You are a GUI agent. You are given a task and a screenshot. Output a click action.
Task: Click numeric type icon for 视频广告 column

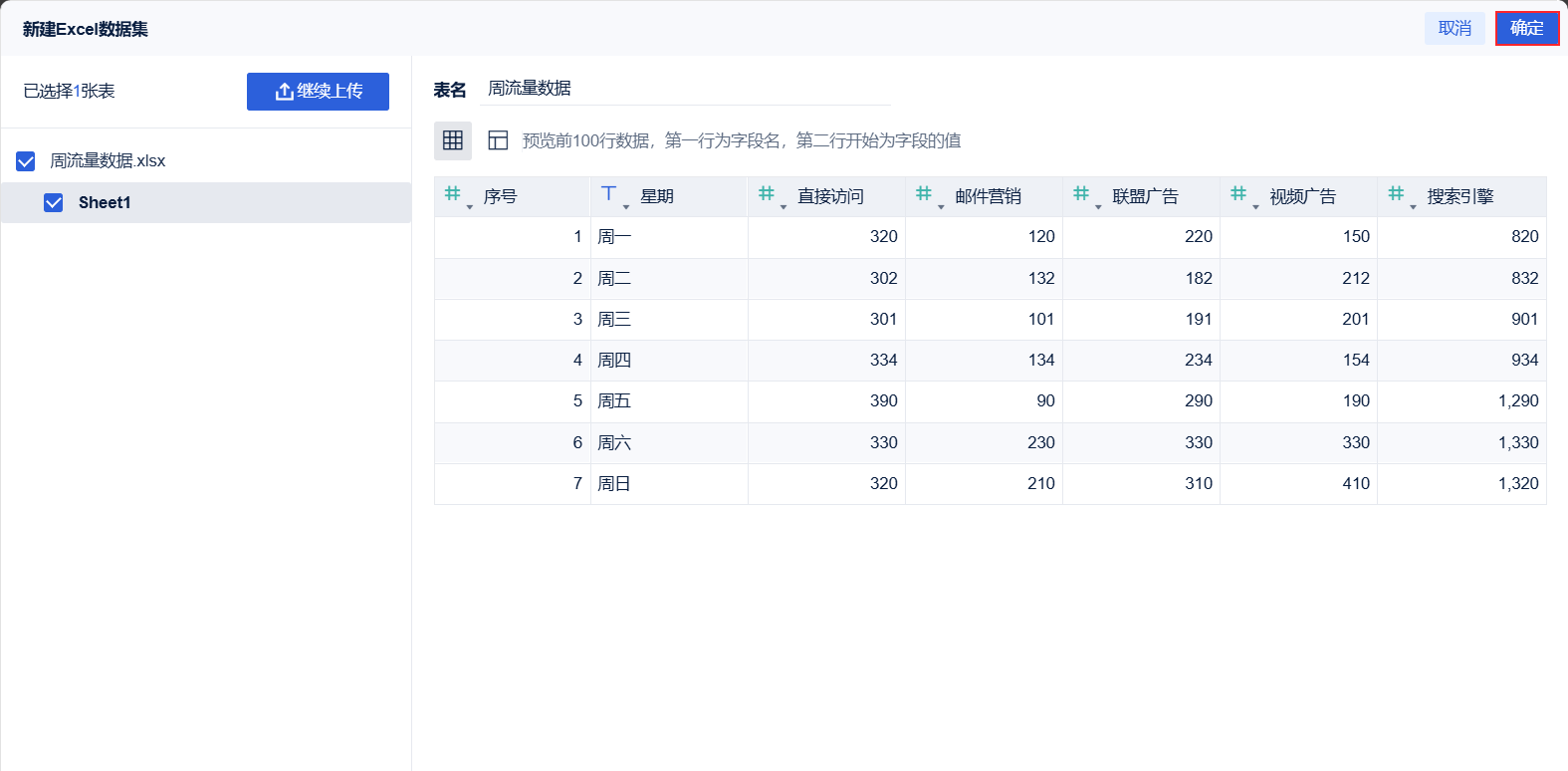(1238, 194)
